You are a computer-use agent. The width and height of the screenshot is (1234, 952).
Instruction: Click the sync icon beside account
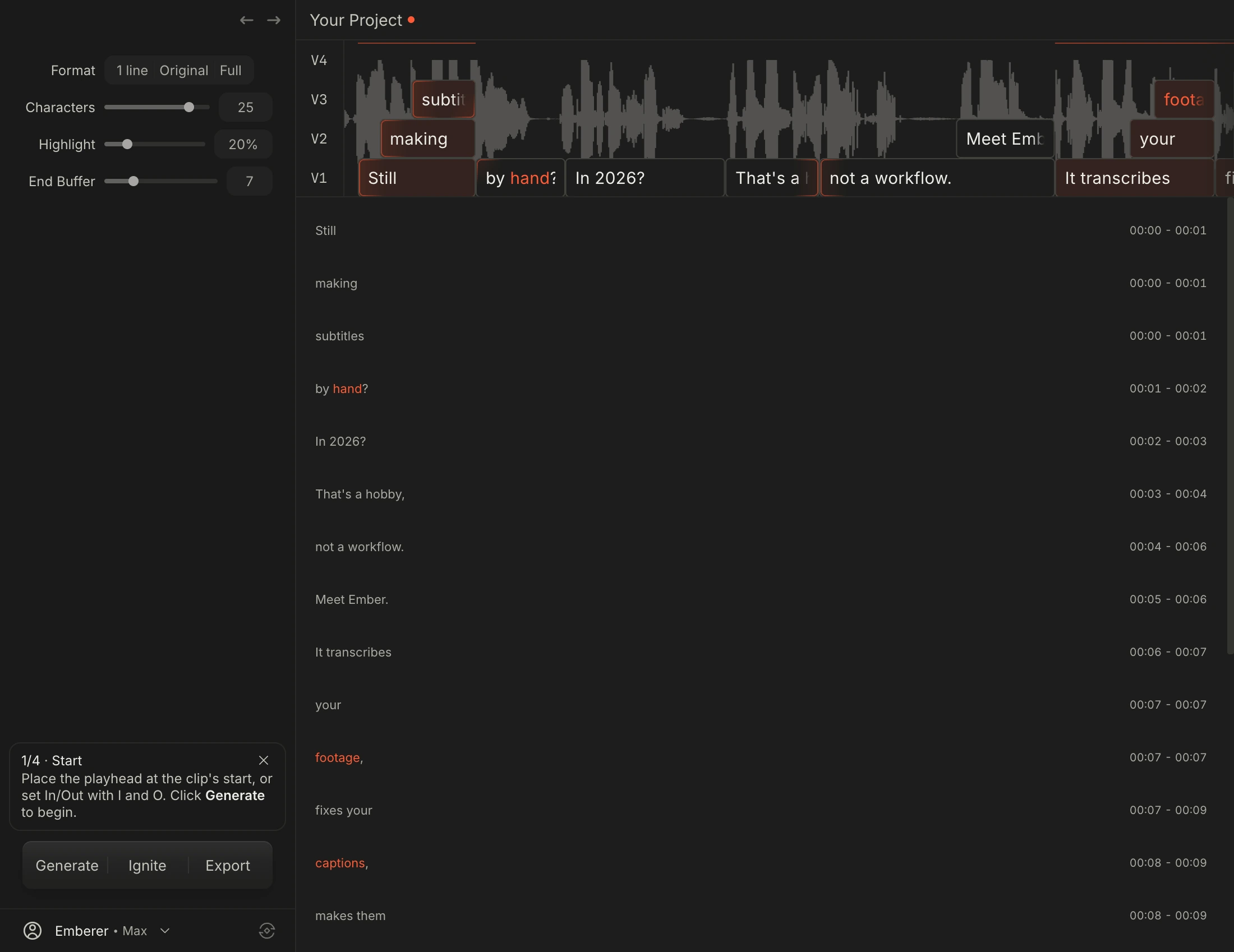tap(266, 931)
